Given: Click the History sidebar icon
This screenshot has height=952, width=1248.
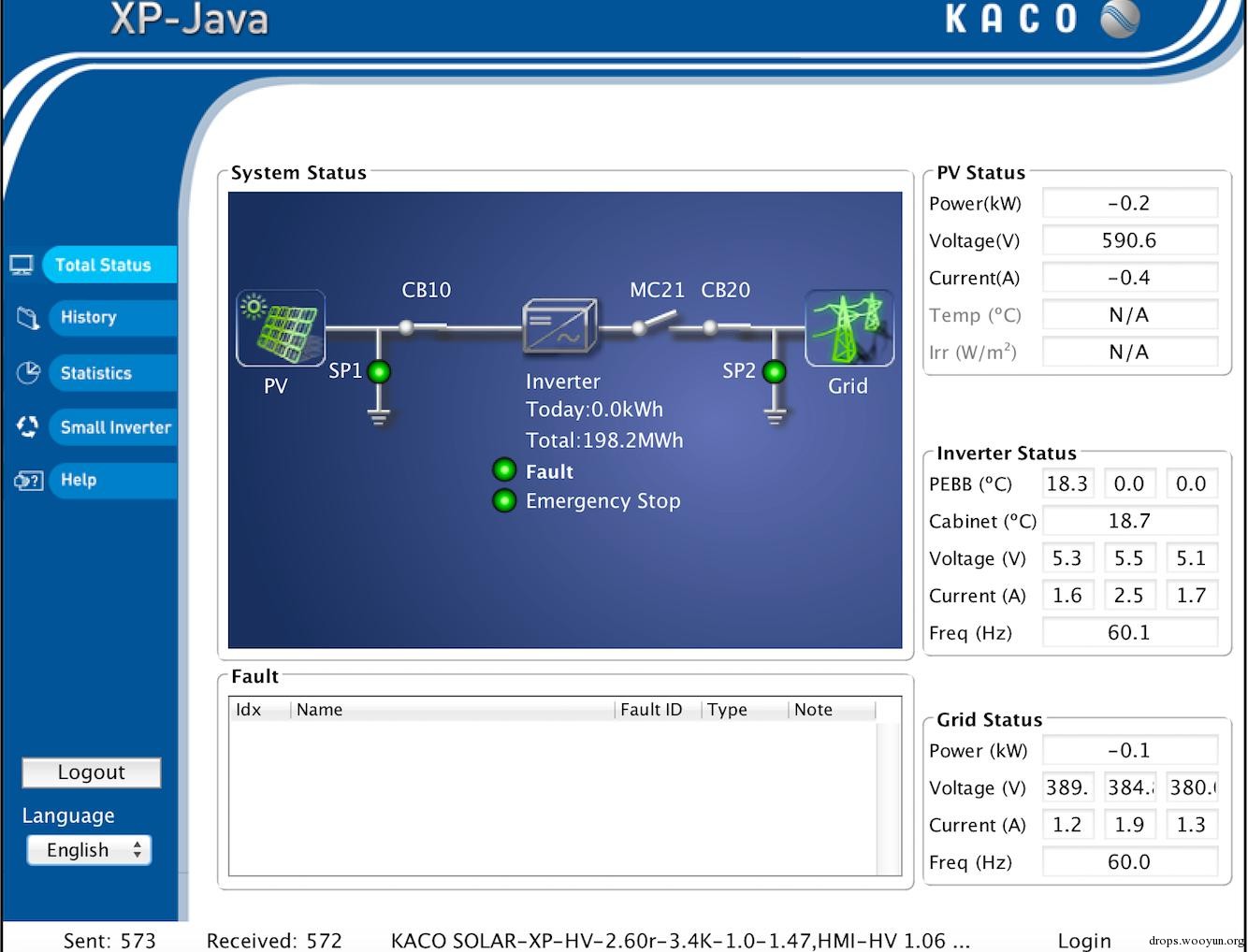Looking at the screenshot, I should tap(27, 318).
